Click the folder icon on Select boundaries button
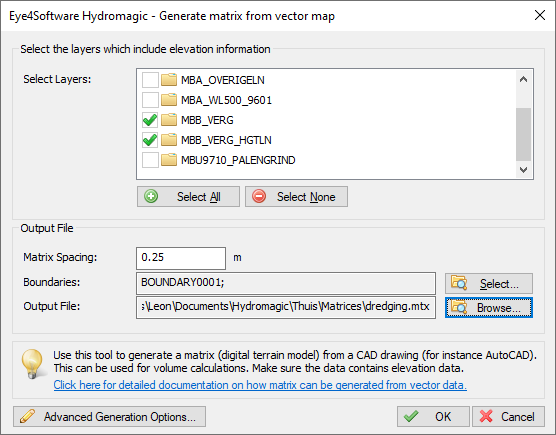 pos(459,283)
